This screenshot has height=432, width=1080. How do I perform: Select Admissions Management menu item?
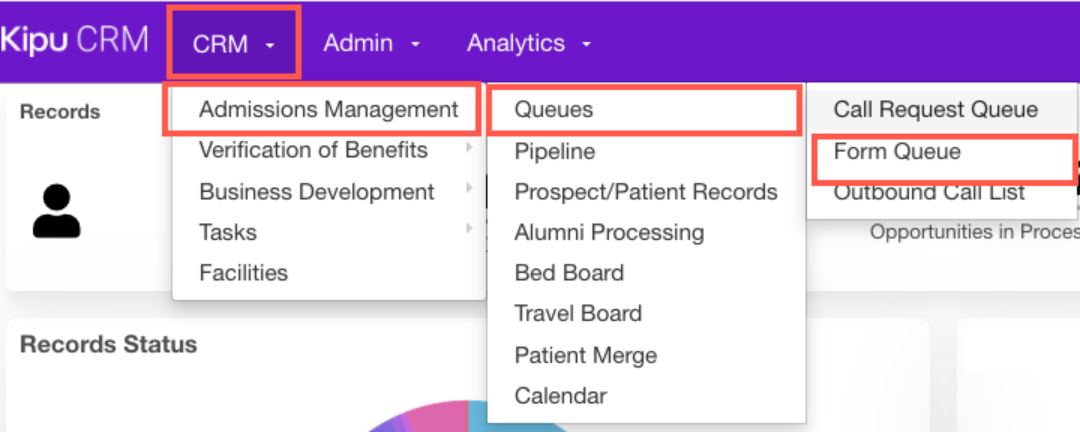pyautogui.click(x=328, y=110)
